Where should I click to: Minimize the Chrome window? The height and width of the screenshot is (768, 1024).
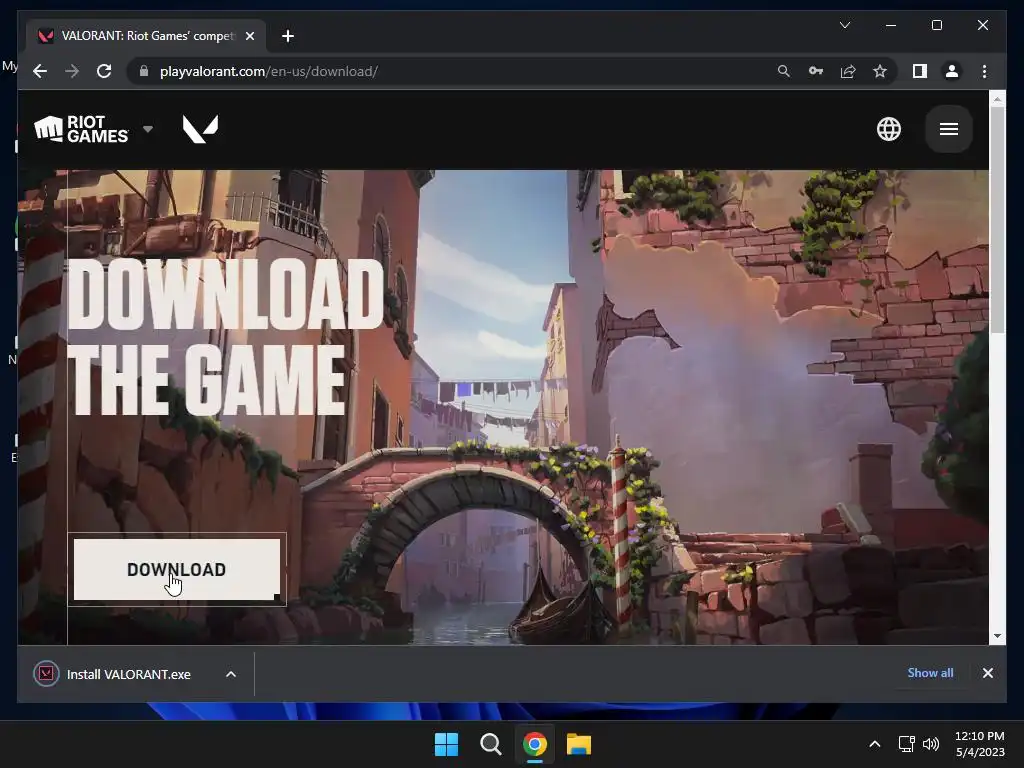click(x=891, y=25)
